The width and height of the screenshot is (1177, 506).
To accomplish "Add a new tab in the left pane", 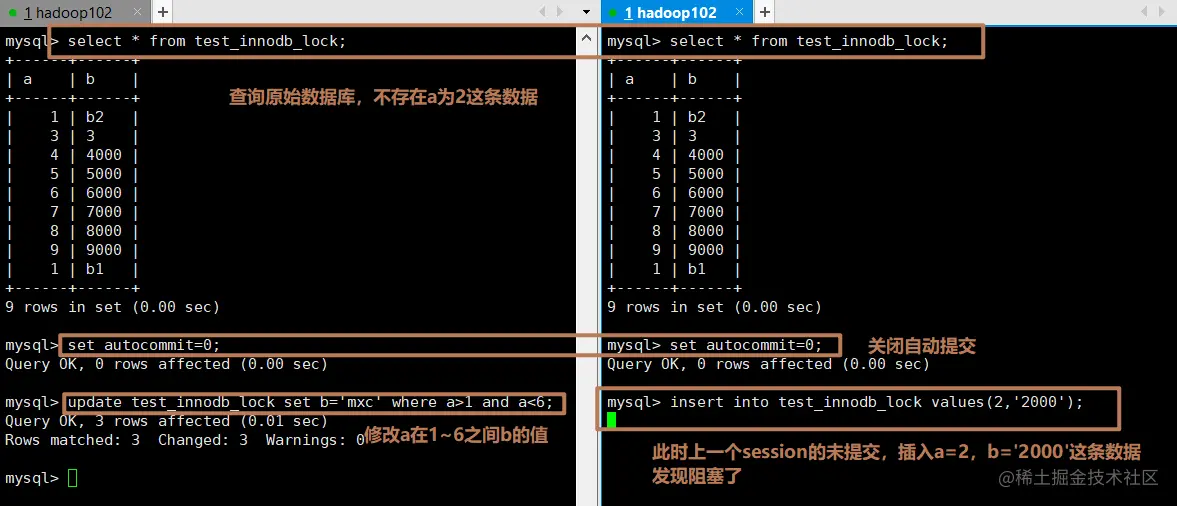I will click(162, 12).
